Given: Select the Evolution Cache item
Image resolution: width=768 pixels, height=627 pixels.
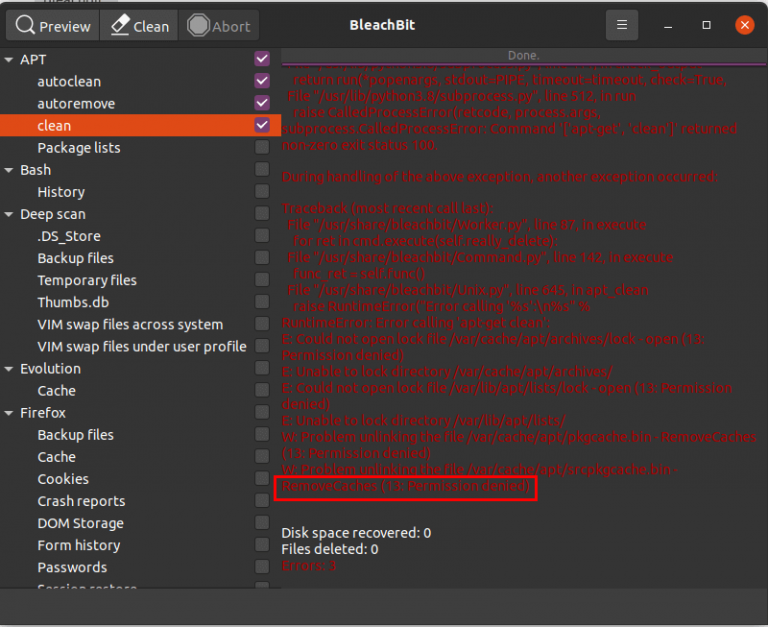Looking at the screenshot, I should [x=57, y=391].
